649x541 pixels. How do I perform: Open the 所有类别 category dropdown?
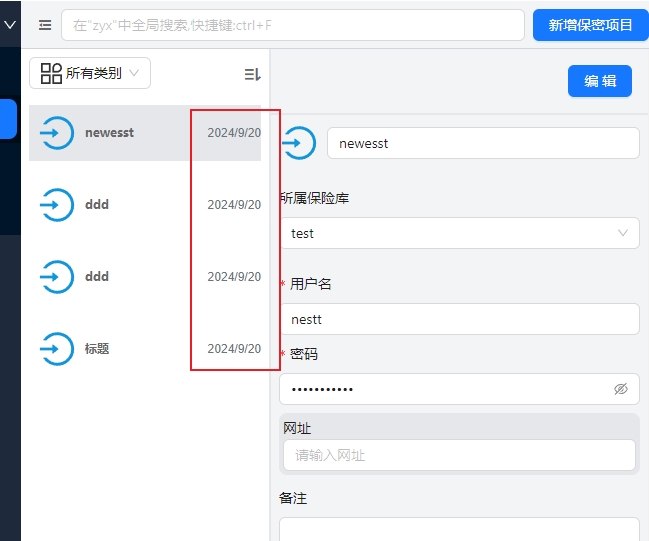(90, 73)
